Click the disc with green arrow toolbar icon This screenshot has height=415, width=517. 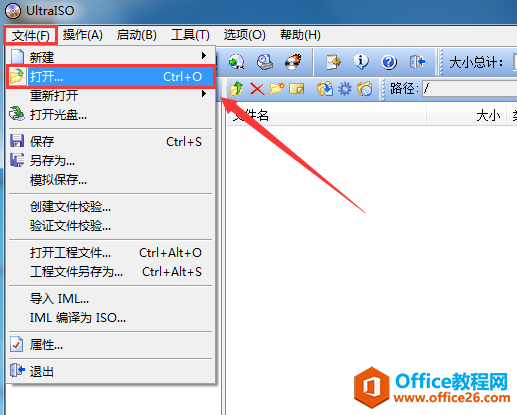[x=236, y=62]
